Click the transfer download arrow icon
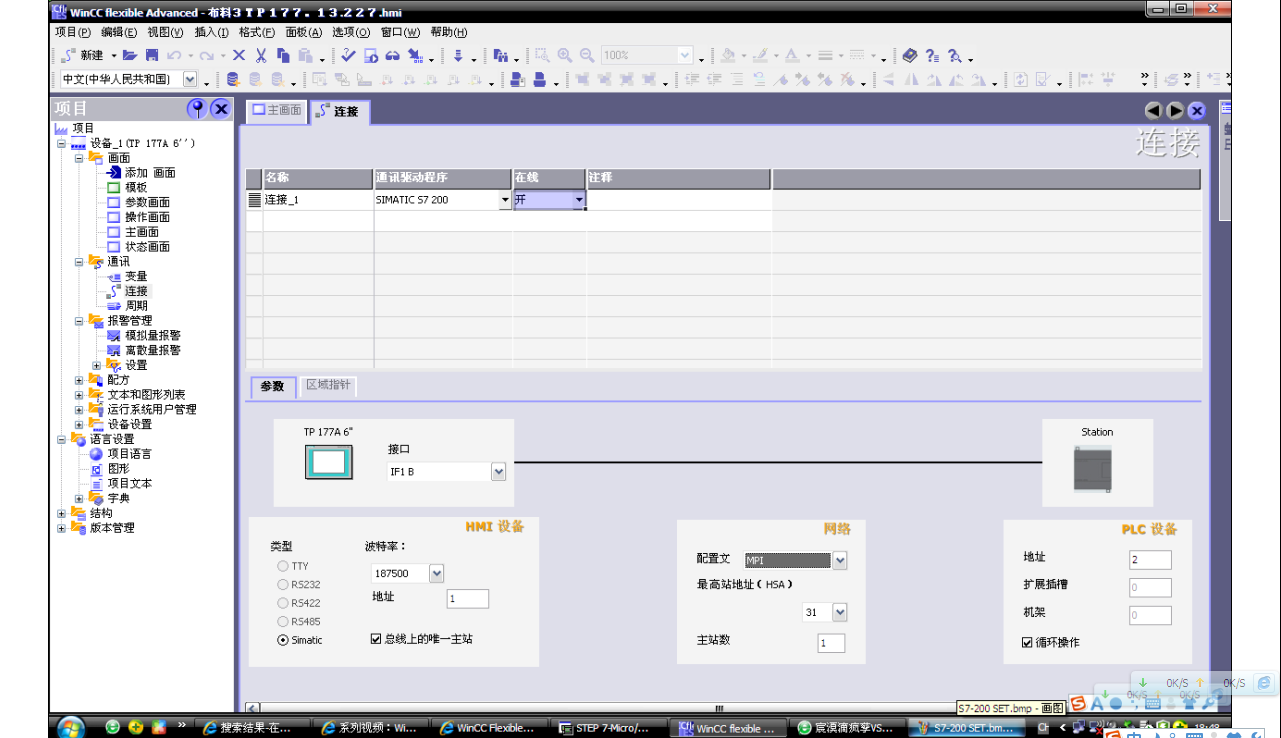Viewport: 1281px width, 738px height. [458, 56]
